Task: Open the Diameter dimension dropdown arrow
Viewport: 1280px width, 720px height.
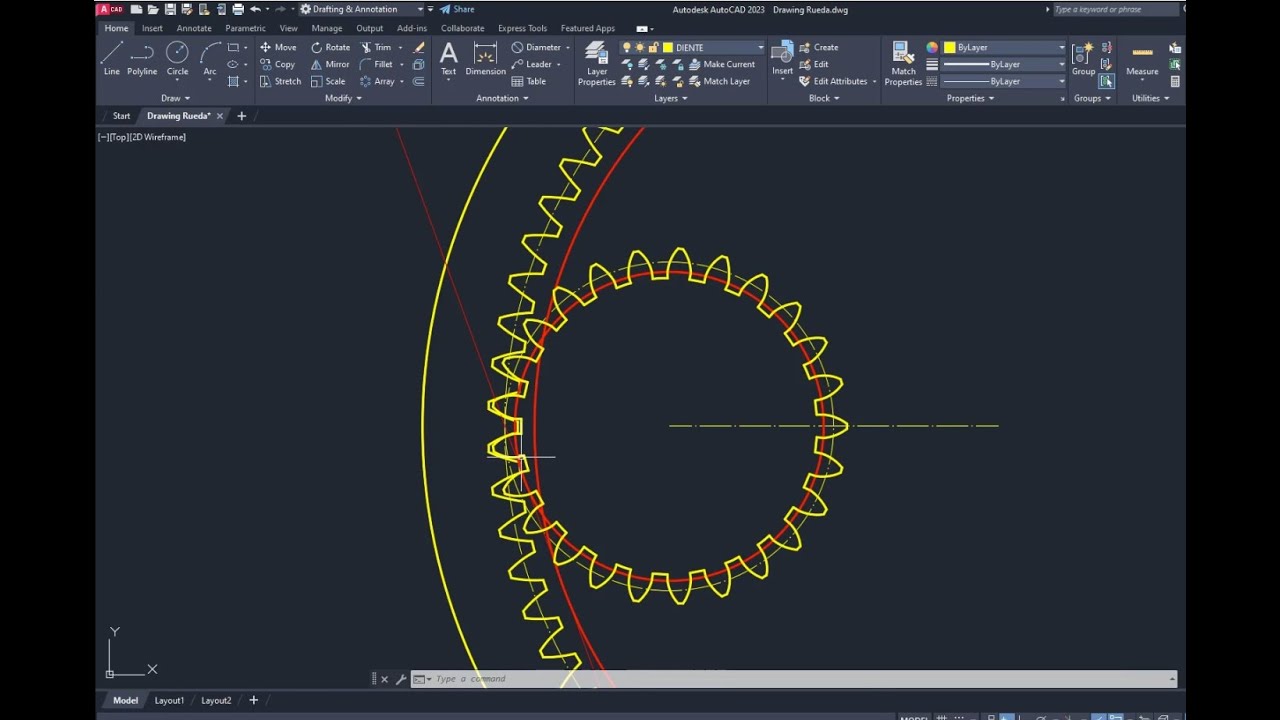Action: pyautogui.click(x=567, y=47)
